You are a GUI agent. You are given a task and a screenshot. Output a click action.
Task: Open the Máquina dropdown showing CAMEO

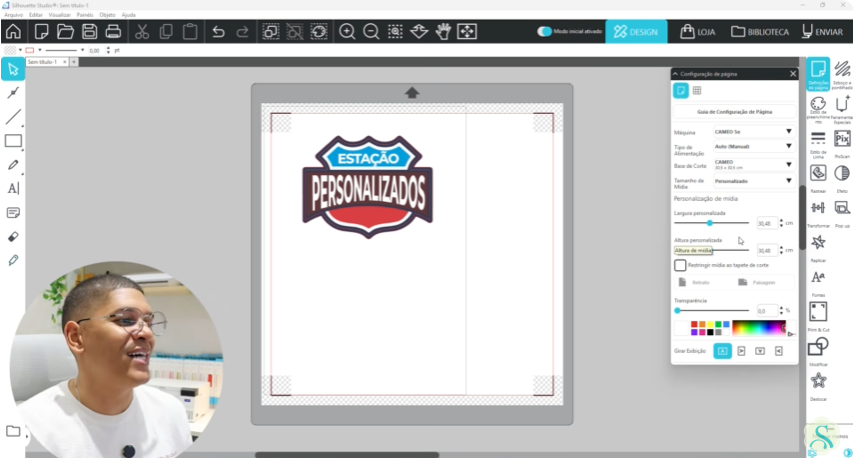[x=753, y=132]
